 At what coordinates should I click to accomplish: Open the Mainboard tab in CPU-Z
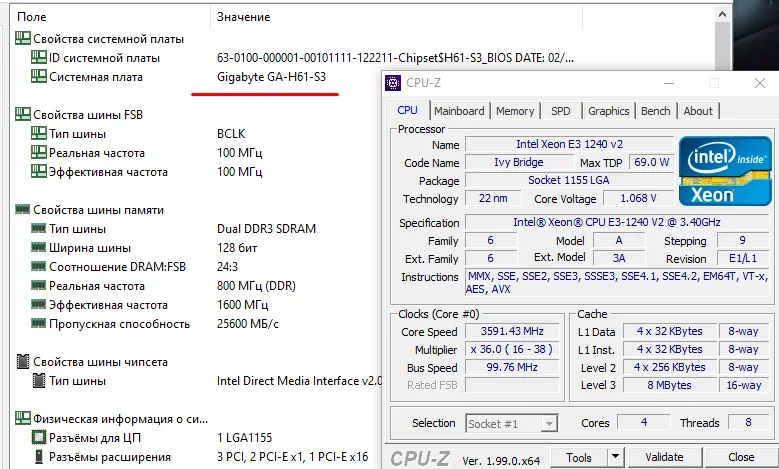click(459, 111)
